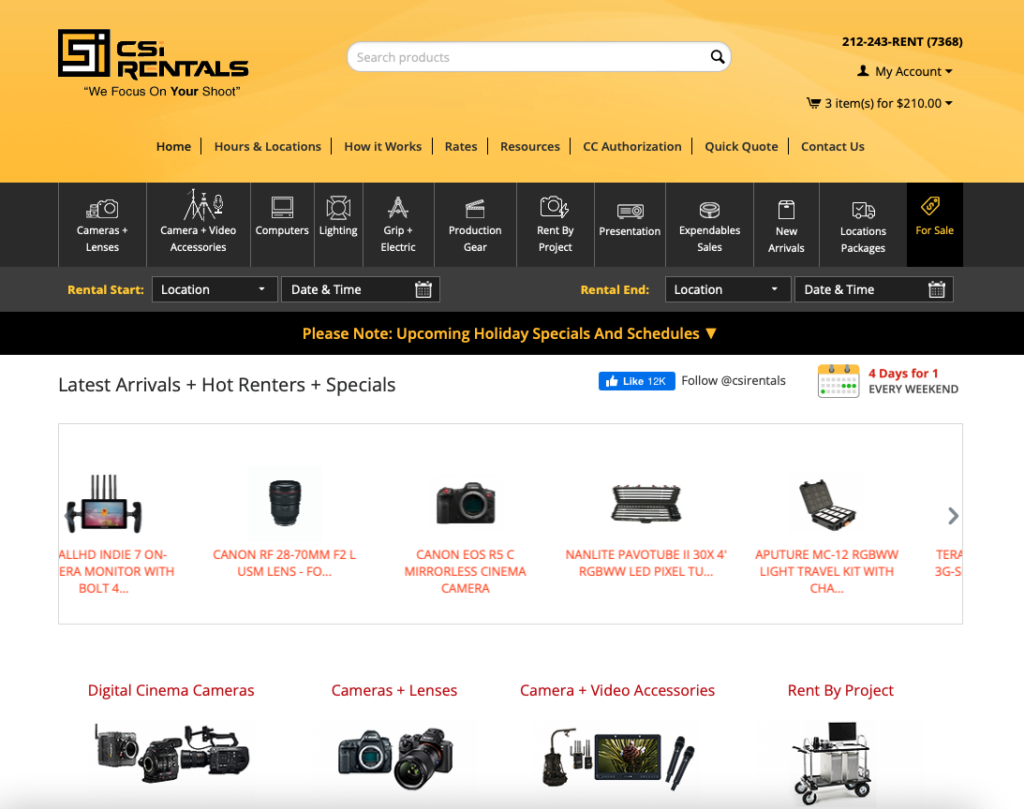Click Cameras + Lenses DSLR image

point(395,759)
